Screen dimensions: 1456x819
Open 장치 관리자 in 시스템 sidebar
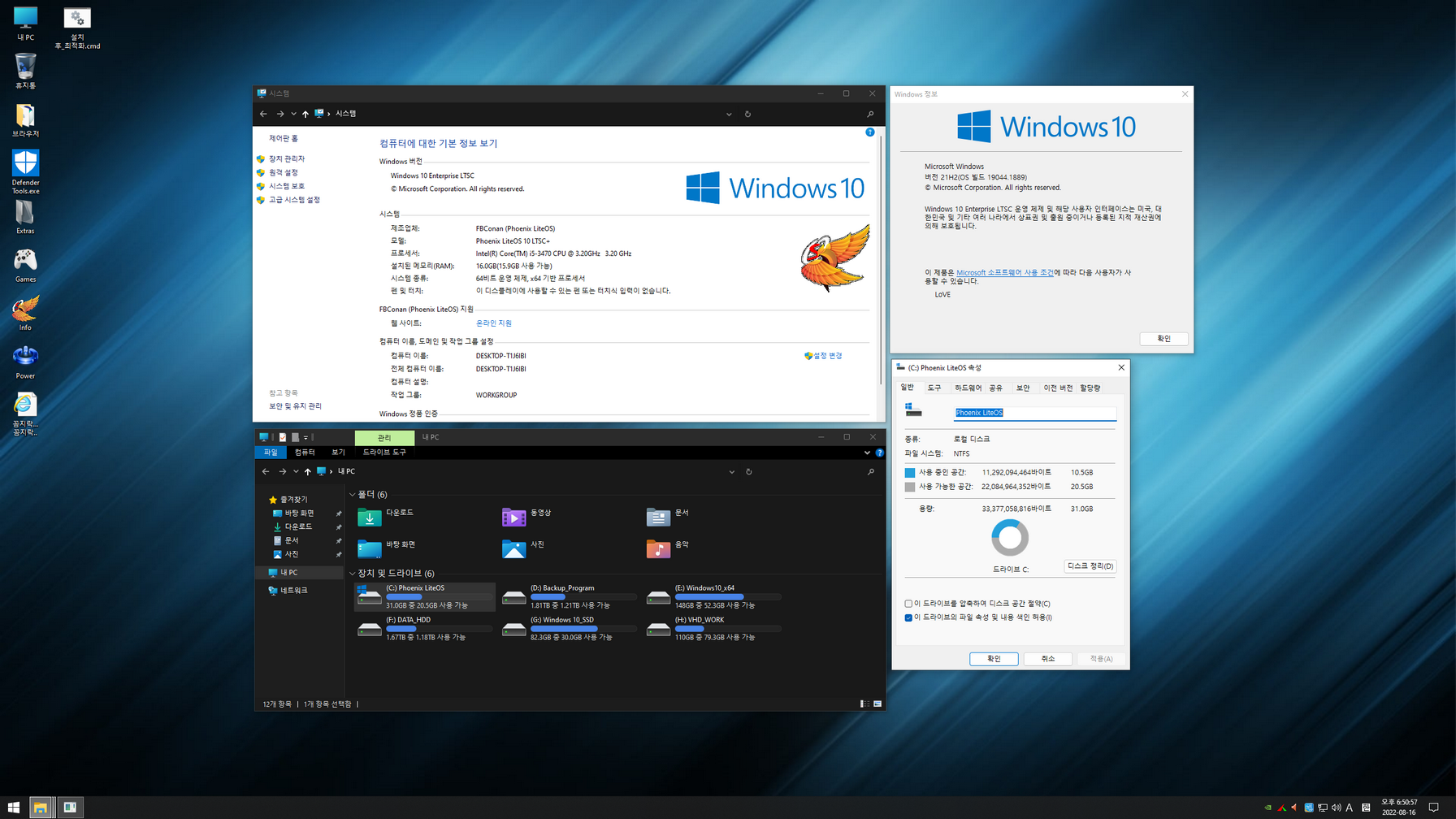(286, 159)
